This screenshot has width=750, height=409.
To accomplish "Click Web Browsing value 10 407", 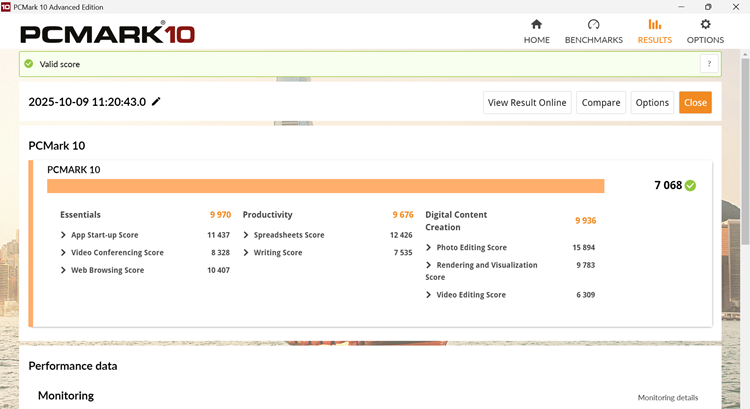I will 218,270.
